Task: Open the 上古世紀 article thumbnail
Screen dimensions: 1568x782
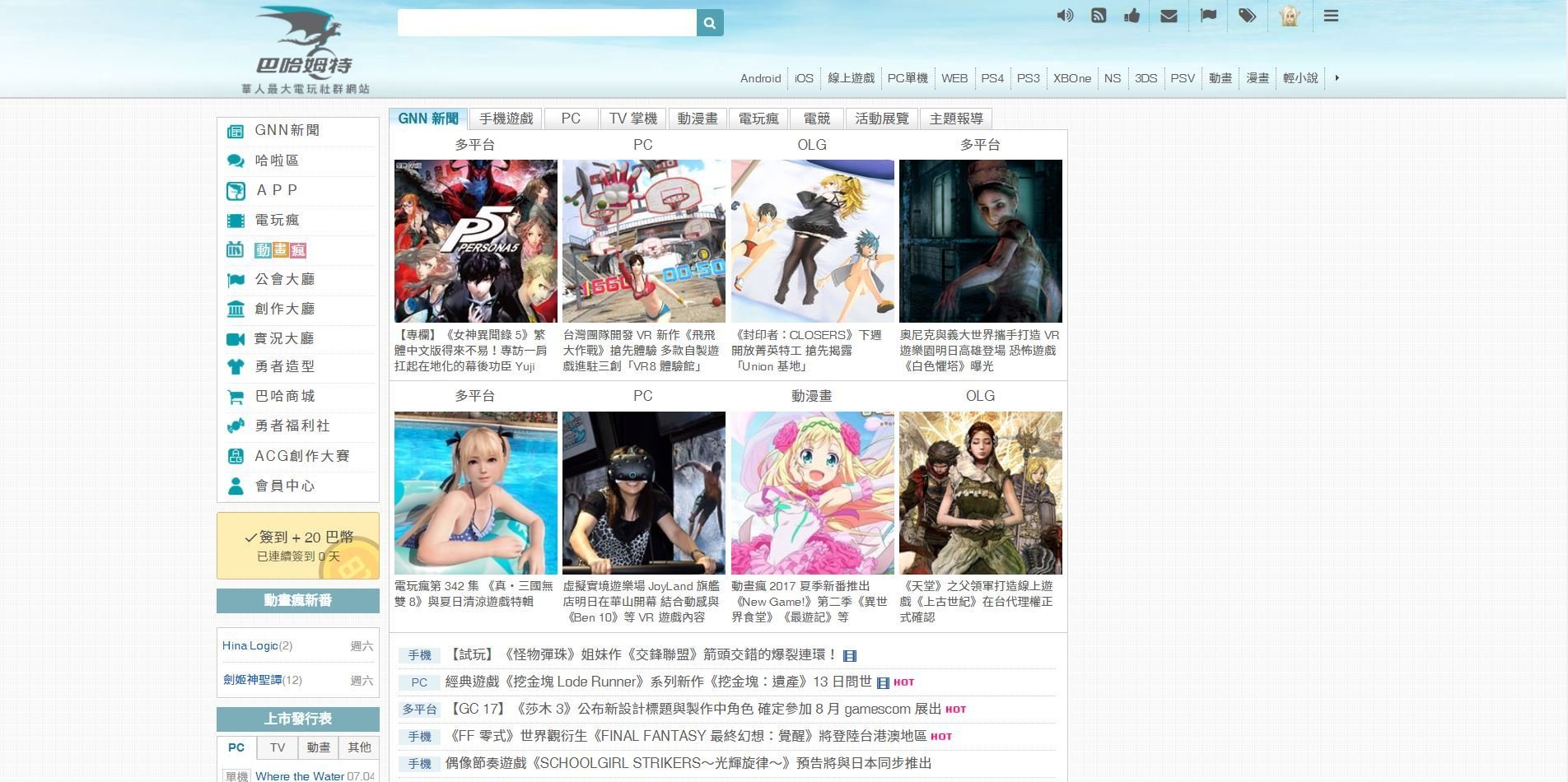Action: [x=981, y=493]
